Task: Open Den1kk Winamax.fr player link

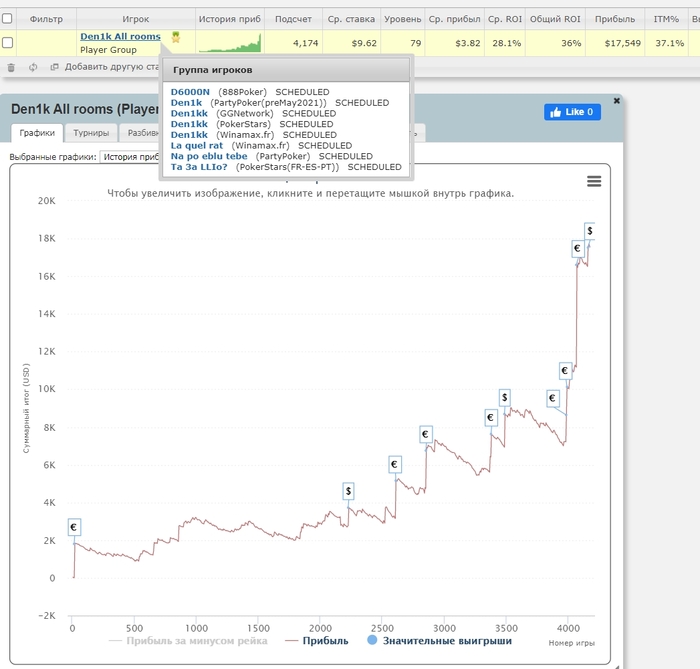Action: (x=189, y=135)
